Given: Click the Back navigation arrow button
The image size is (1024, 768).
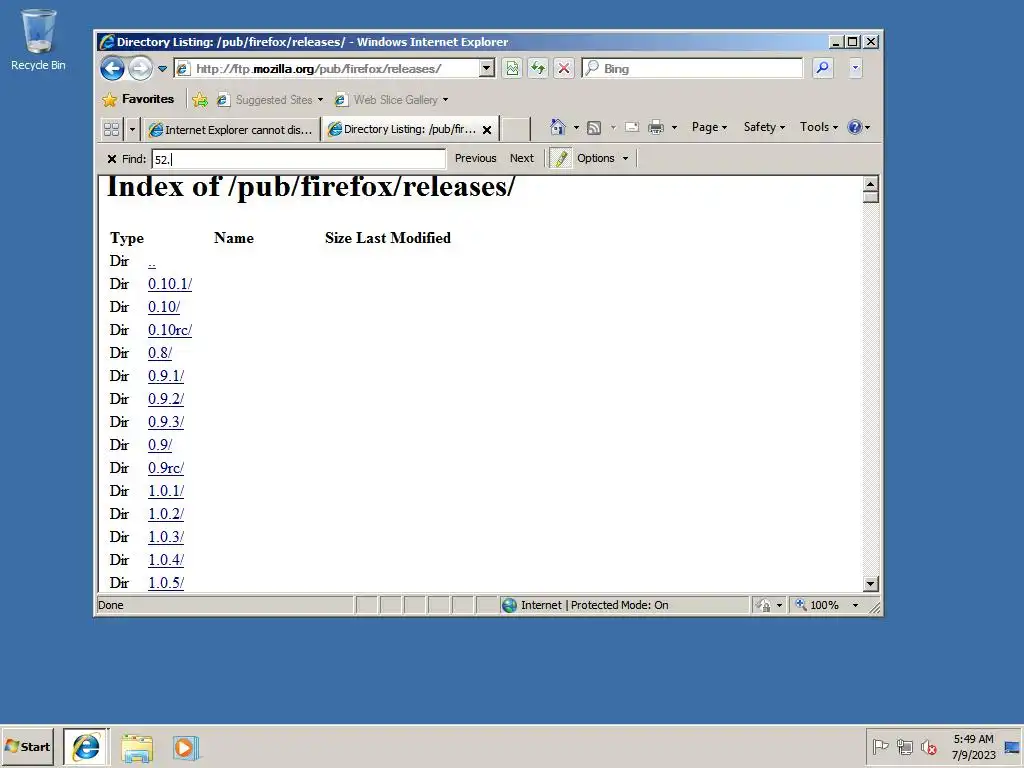Looking at the screenshot, I should pos(112,69).
